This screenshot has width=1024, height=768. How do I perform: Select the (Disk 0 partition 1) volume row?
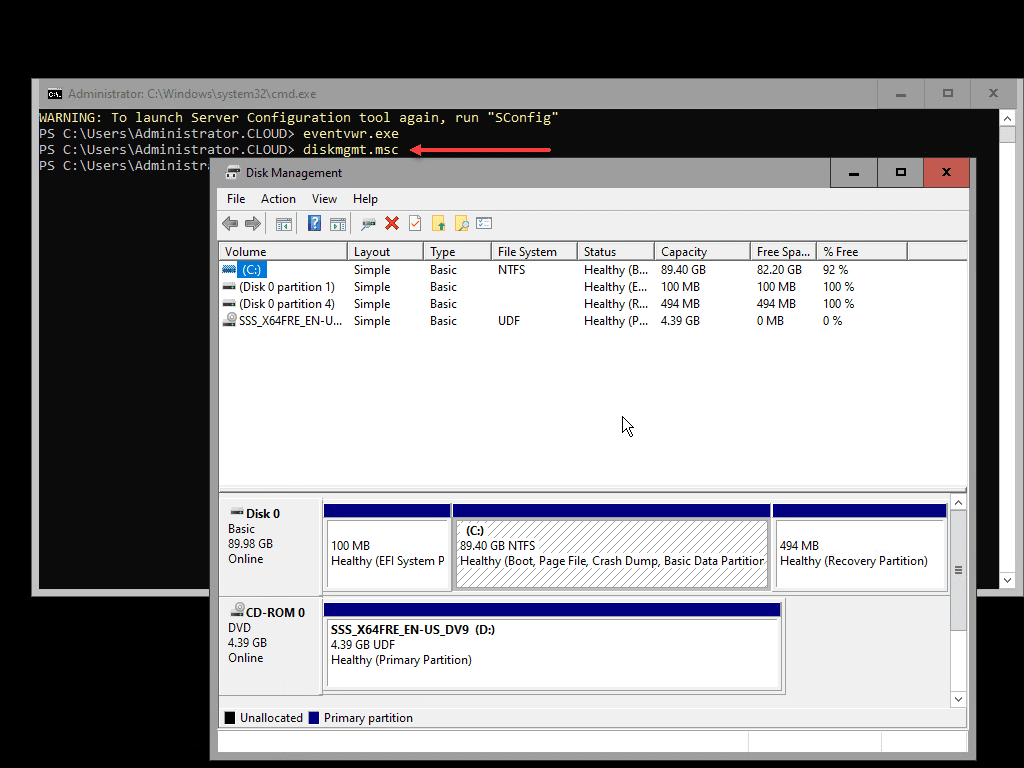[x=287, y=287]
